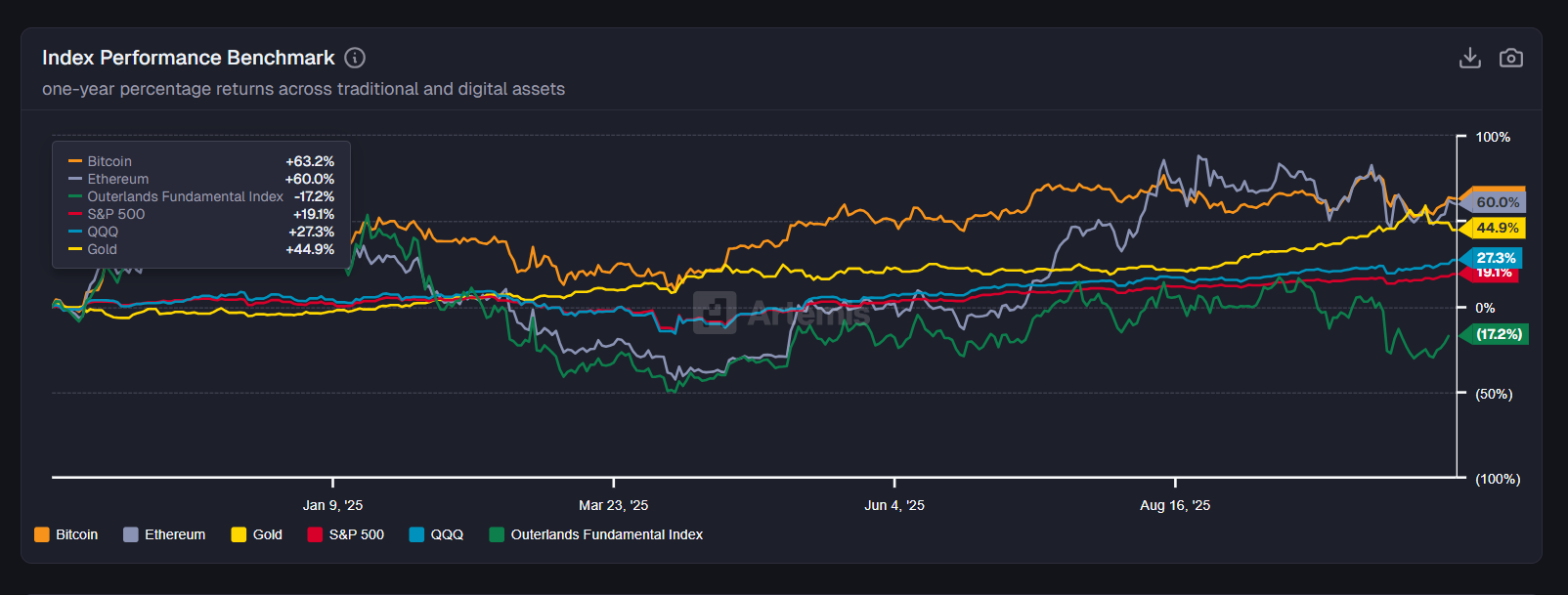
Task: Click the green (17.2%) end-value badge
Action: pos(1498,334)
